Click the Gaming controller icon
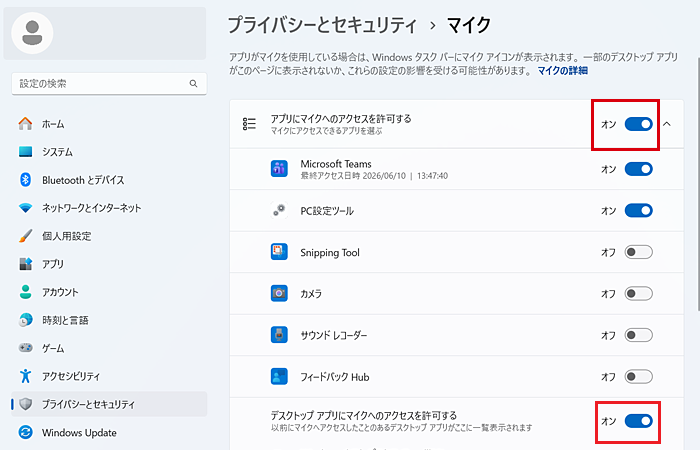 [x=25, y=347]
